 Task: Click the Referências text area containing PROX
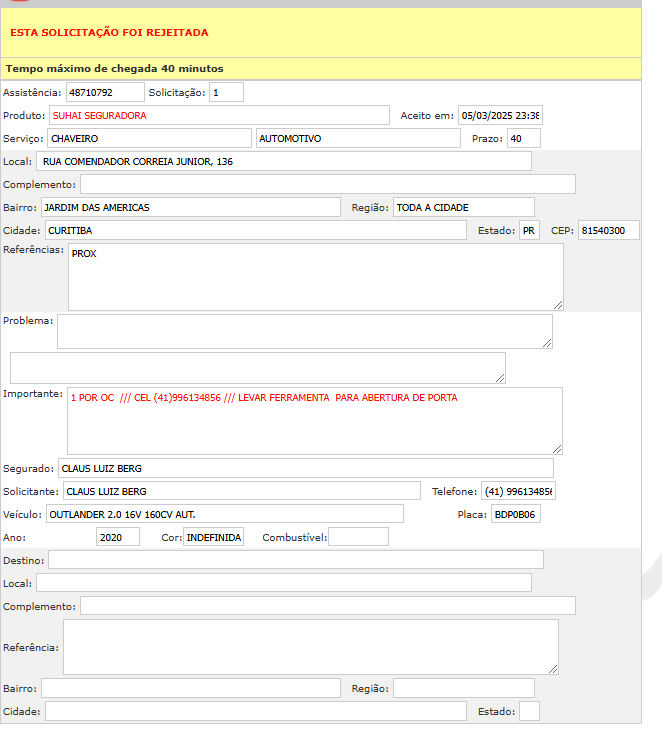click(315, 277)
